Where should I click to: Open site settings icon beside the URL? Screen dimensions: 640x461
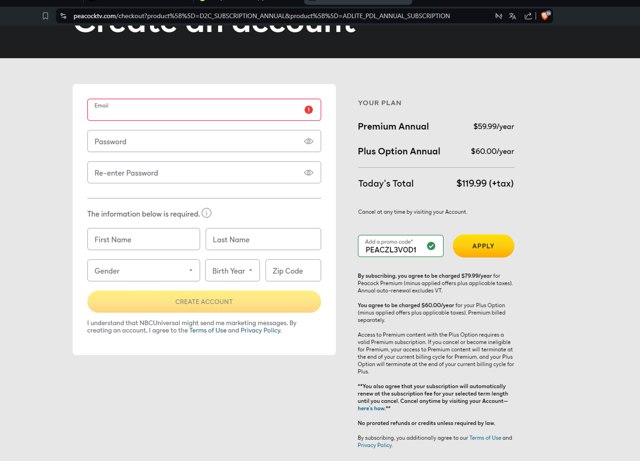click(x=63, y=16)
